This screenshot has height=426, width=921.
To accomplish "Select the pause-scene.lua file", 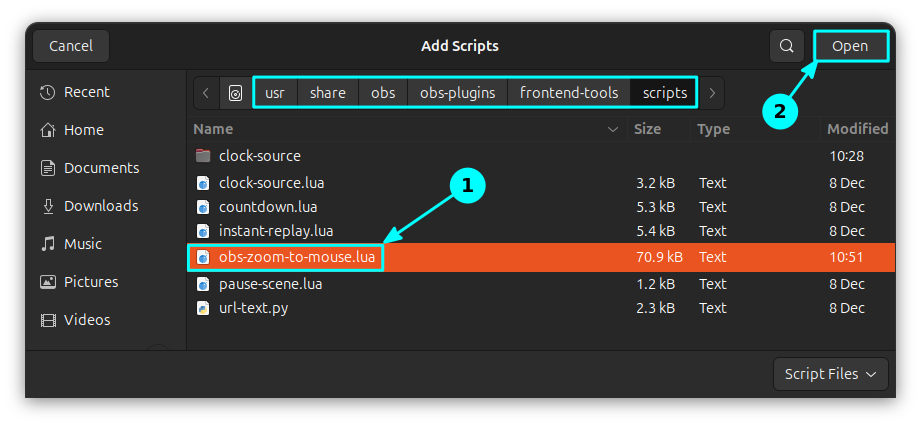I will point(271,283).
